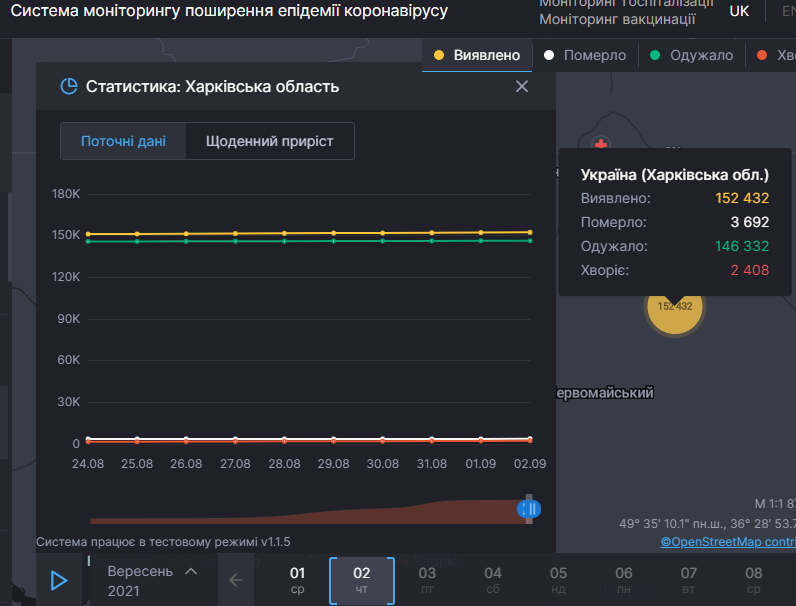Screen dimensions: 796x606
Task: Click the Виявлено value 152 432 in tooltip
Action: coord(742,198)
